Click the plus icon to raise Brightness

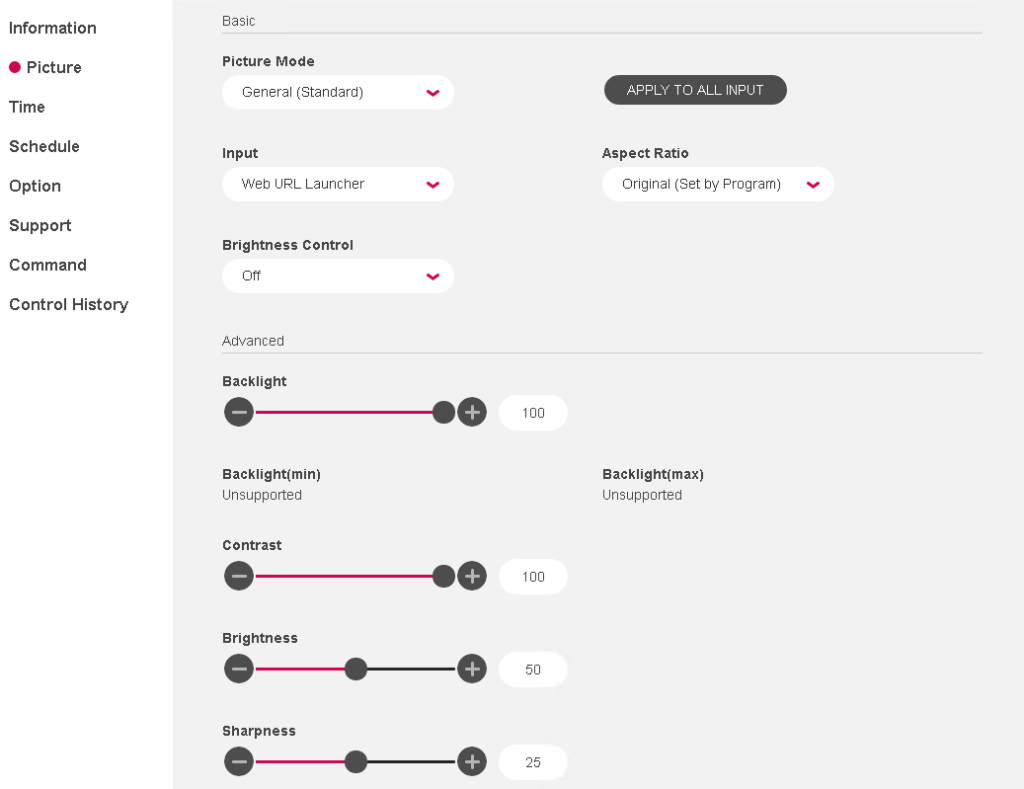click(x=472, y=668)
